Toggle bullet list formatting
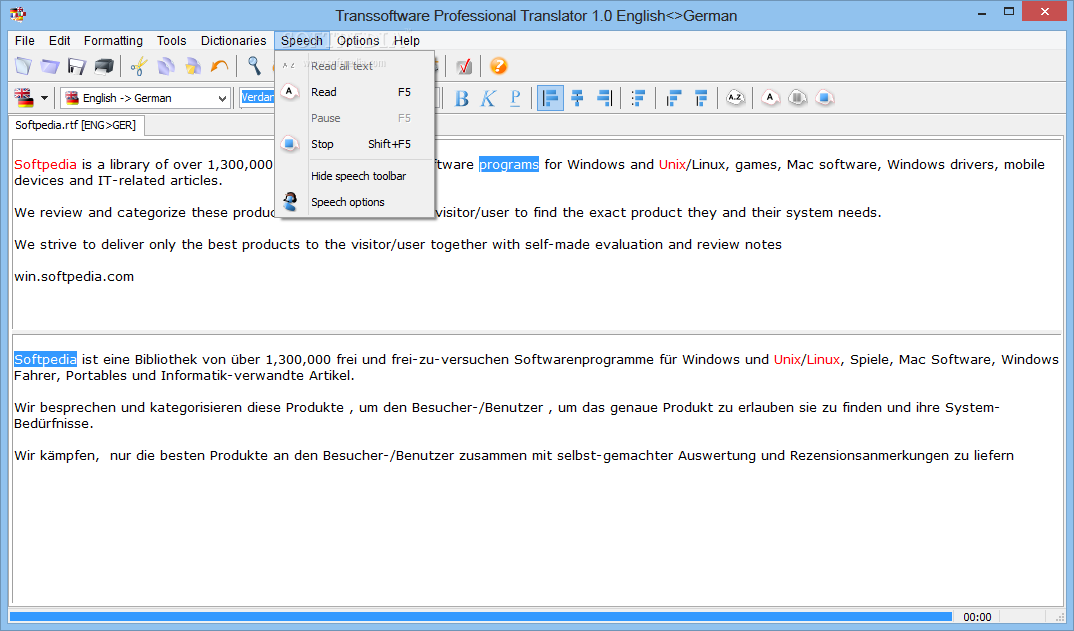1074x631 pixels. pyautogui.click(x=638, y=98)
